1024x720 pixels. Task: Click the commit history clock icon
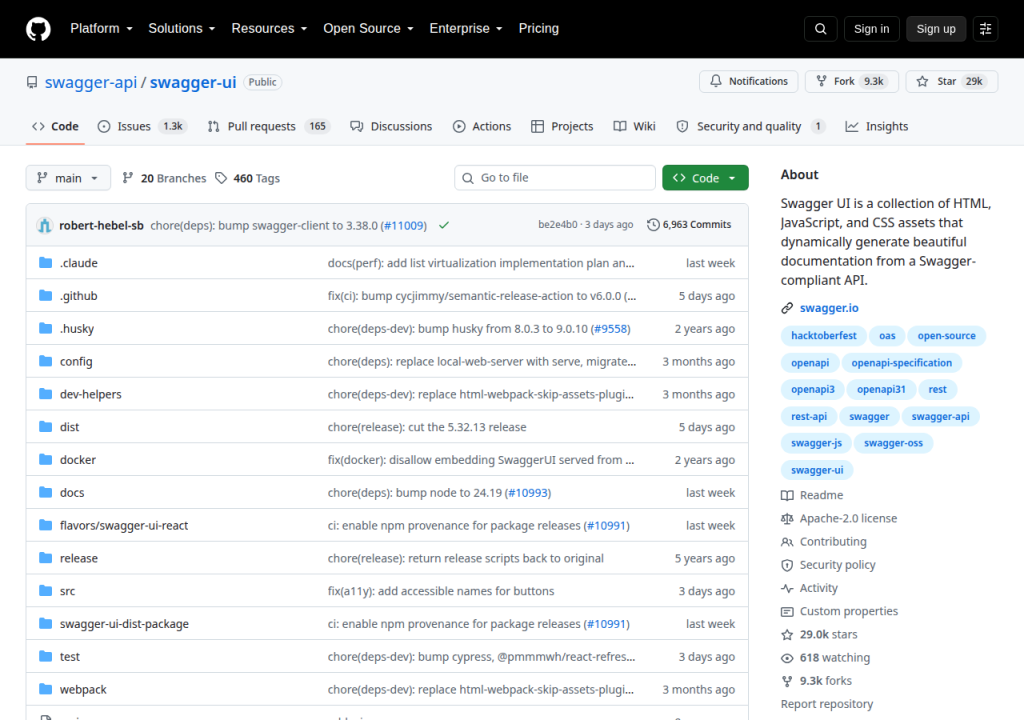(653, 225)
